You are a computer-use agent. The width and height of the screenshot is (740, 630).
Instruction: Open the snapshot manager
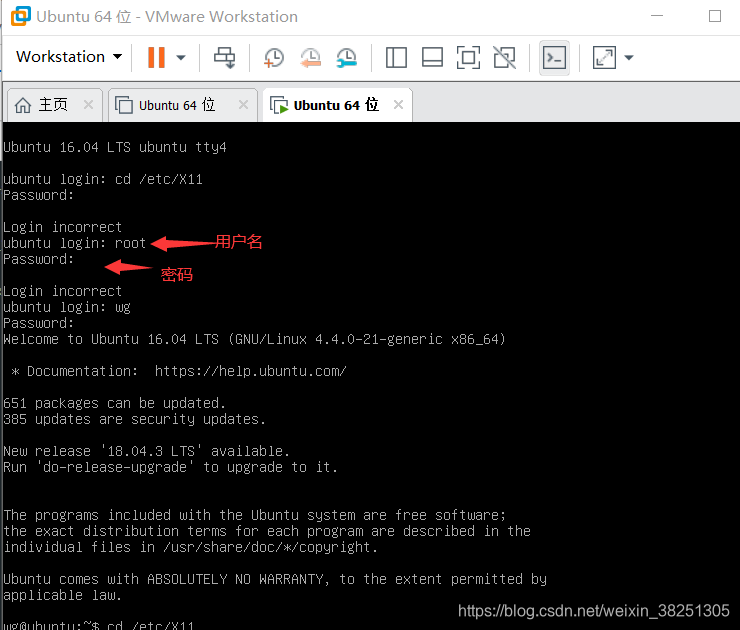pos(347,58)
